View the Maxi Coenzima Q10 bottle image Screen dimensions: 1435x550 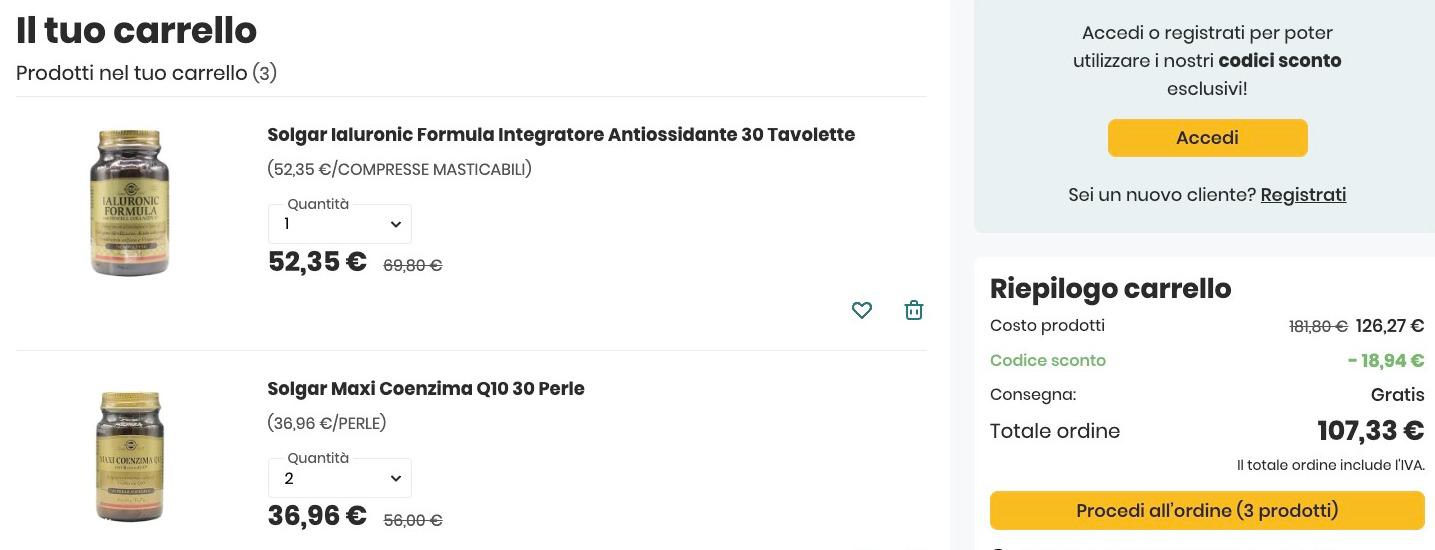click(130, 456)
